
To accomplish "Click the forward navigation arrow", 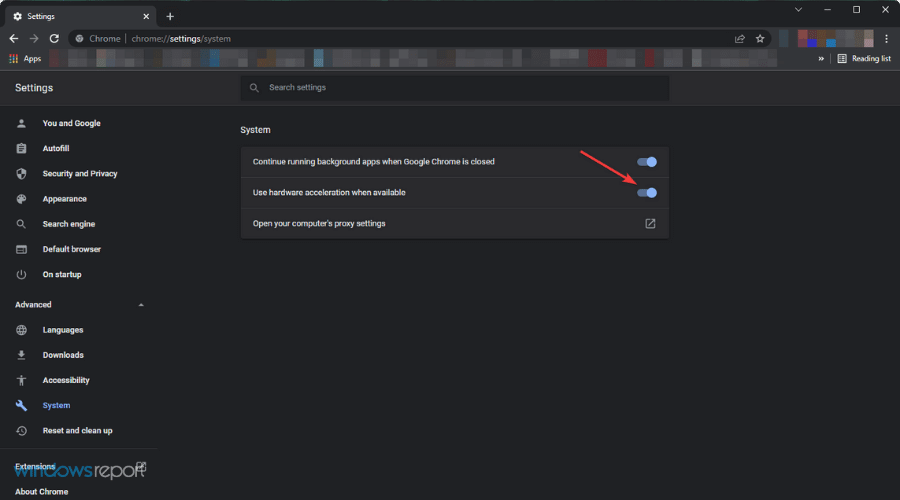I will (34, 38).
